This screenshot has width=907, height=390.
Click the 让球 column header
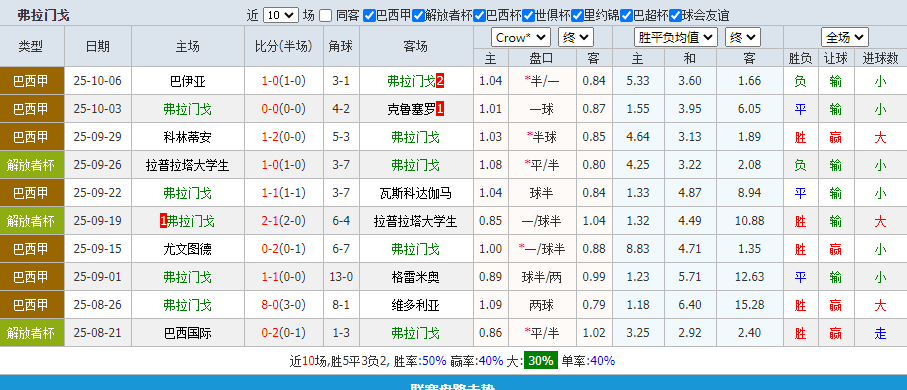click(835, 58)
